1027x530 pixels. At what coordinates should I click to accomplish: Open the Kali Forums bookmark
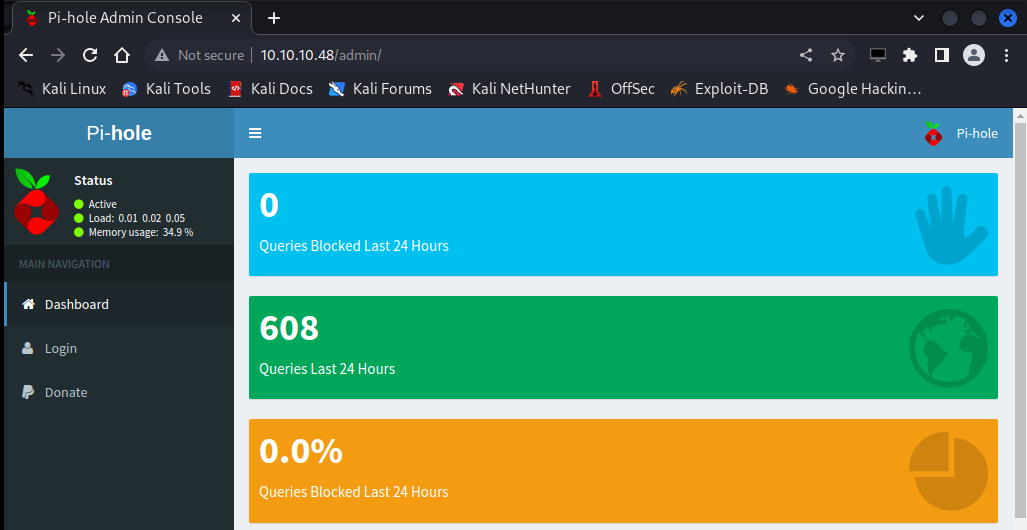(x=380, y=88)
